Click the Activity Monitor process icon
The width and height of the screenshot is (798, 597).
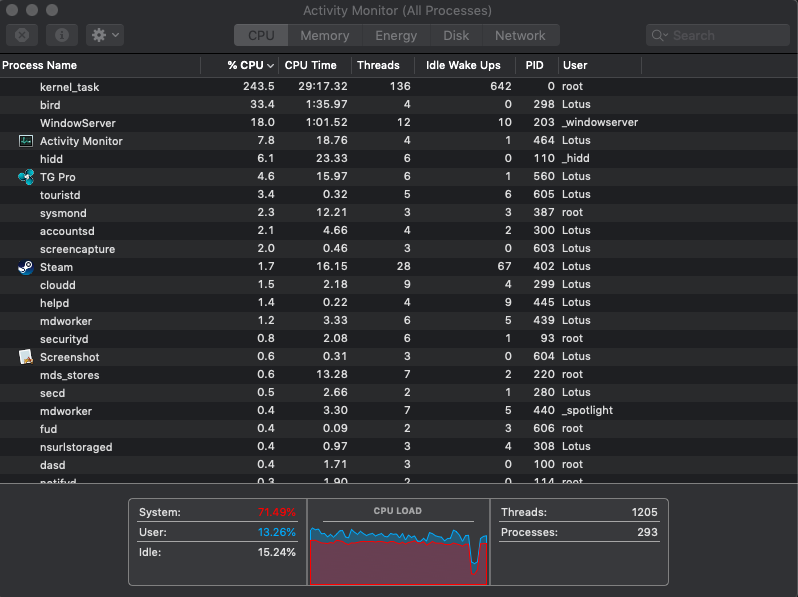click(x=26, y=141)
